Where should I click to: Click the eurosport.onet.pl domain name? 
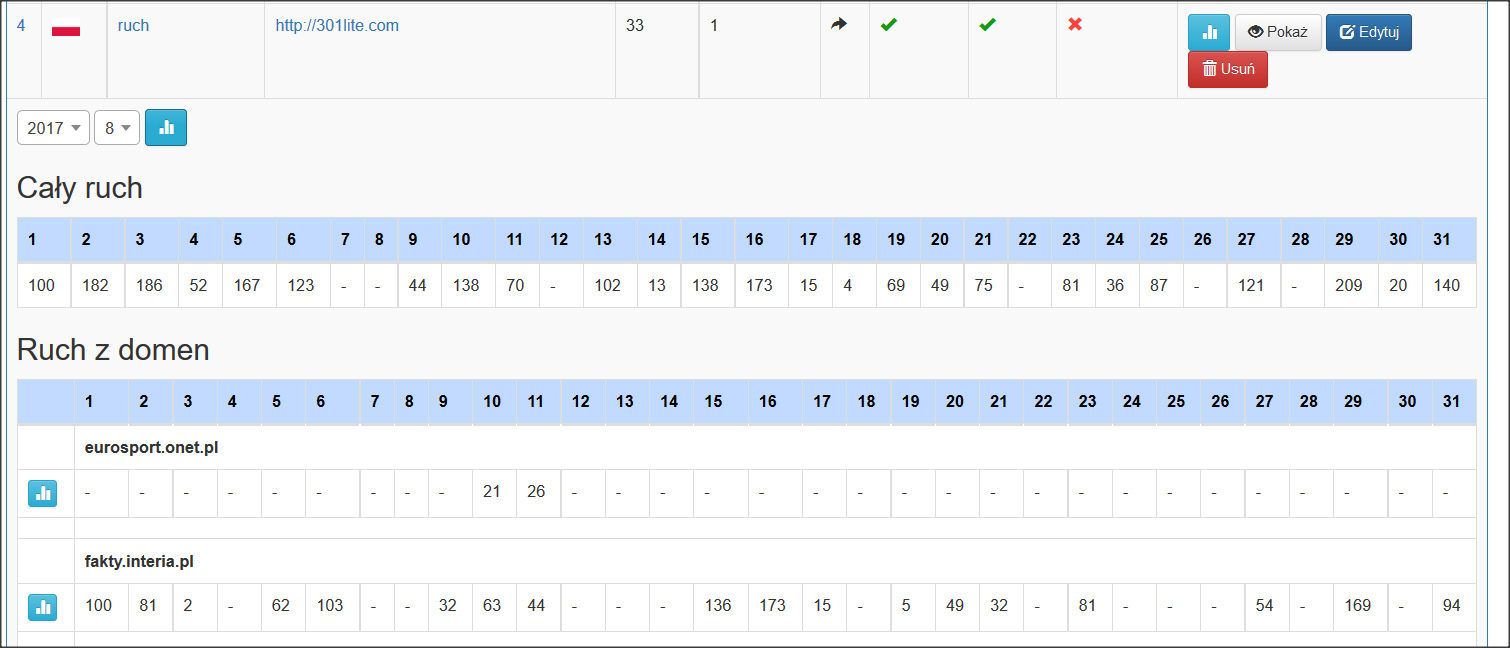click(x=151, y=448)
